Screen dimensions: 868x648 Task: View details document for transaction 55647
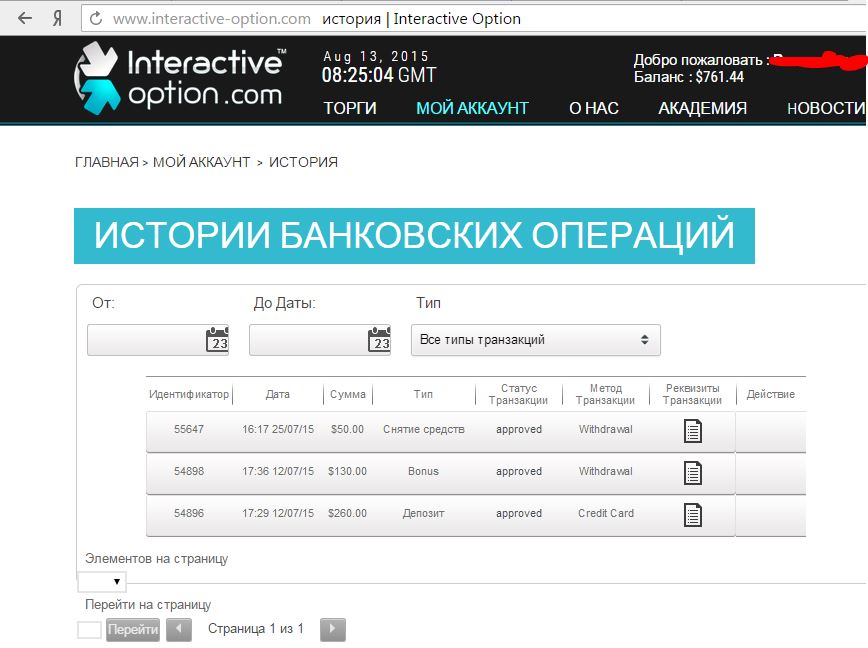692,430
